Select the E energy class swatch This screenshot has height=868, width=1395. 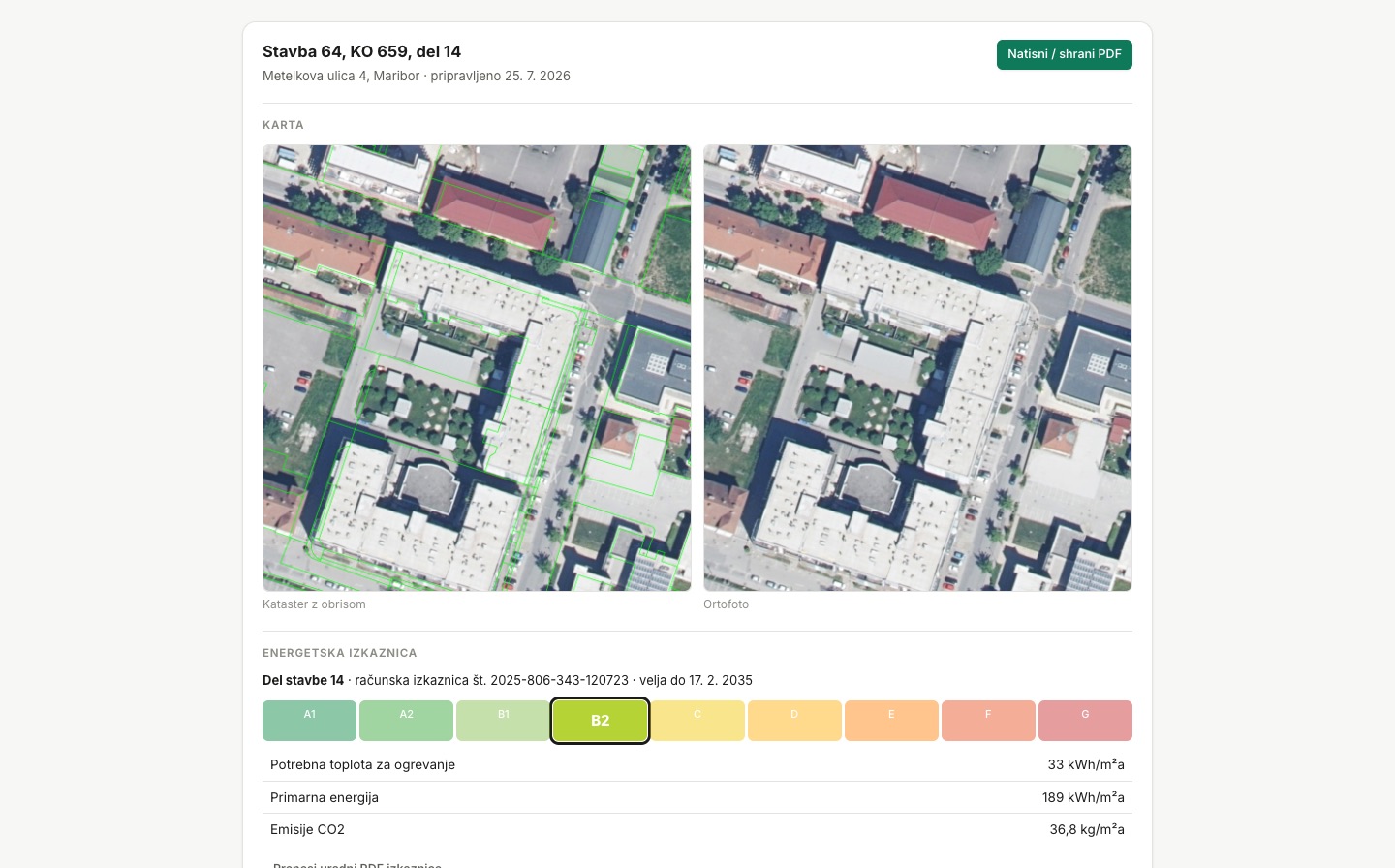tap(891, 721)
